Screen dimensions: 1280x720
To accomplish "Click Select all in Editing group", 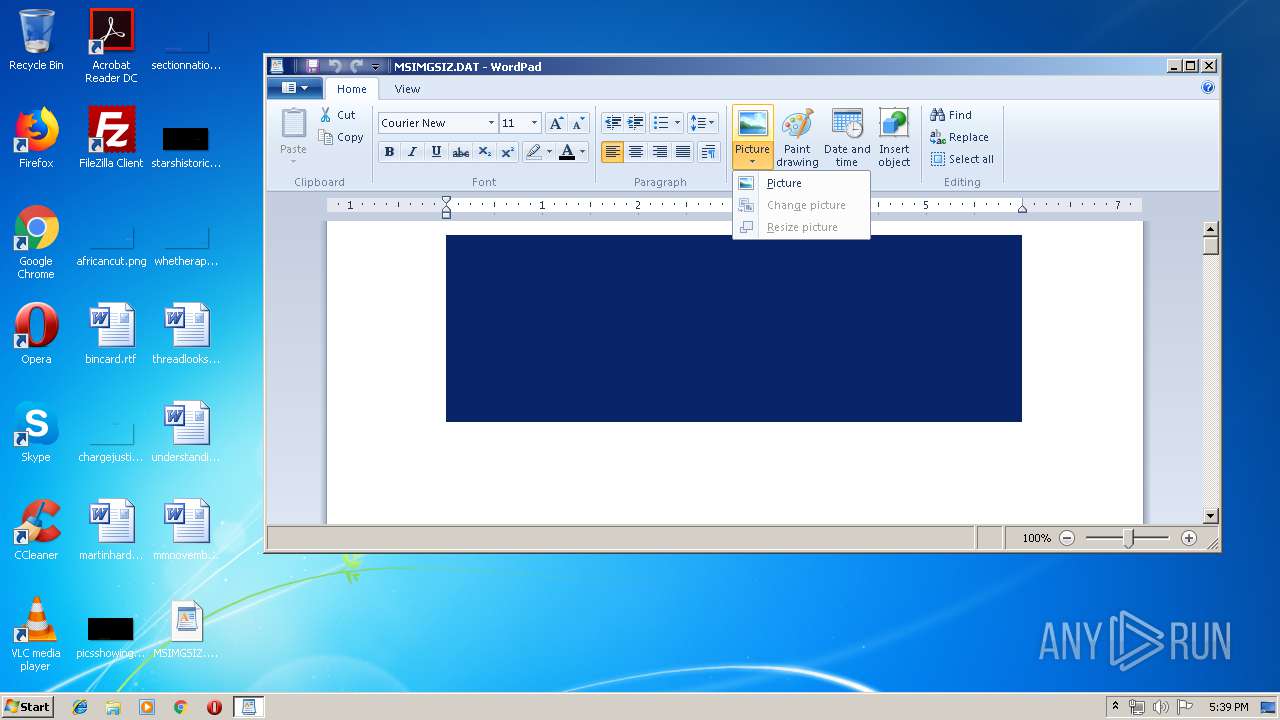I will [962, 159].
